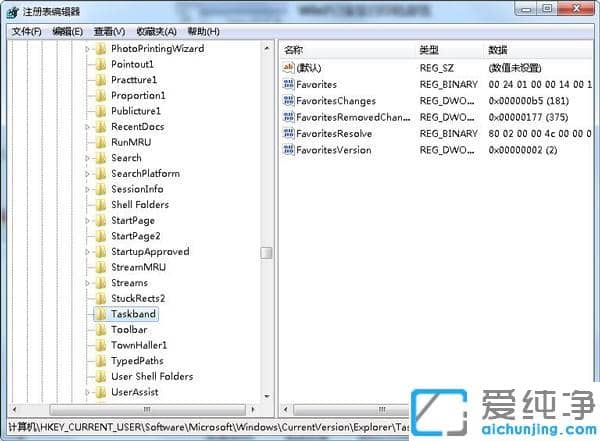Viewport: 600px width, 441px height.
Task: Expand the RecentDocs key
Action: tap(87, 127)
